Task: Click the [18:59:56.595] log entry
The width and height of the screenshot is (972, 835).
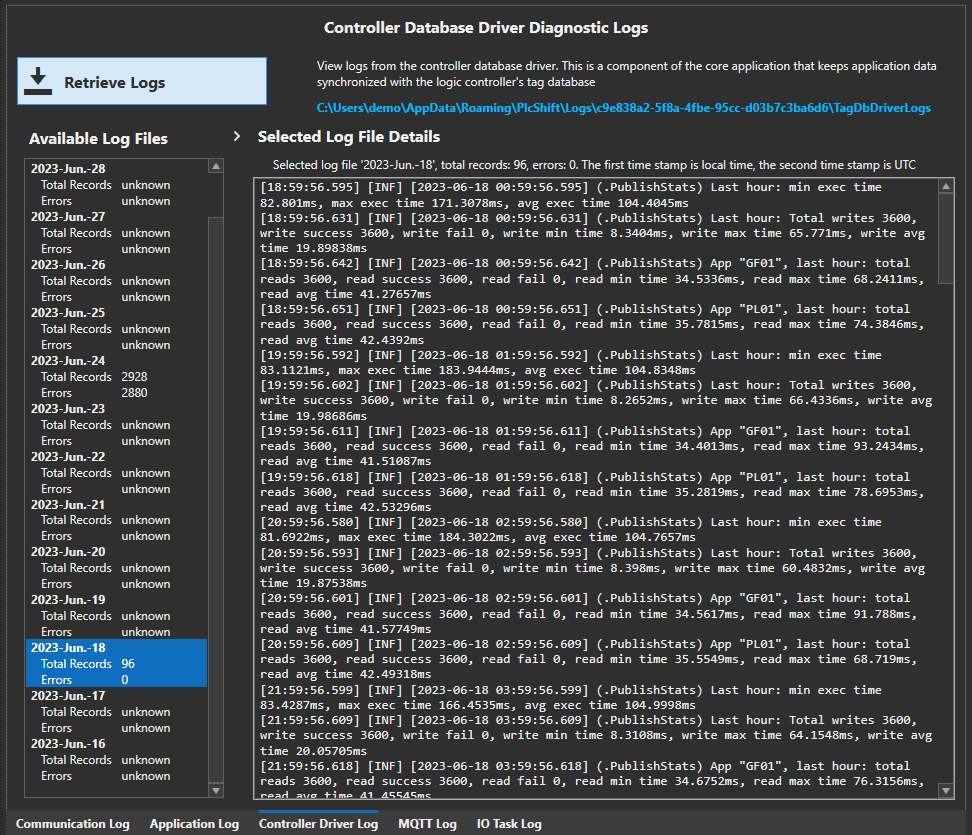Action: point(570,195)
